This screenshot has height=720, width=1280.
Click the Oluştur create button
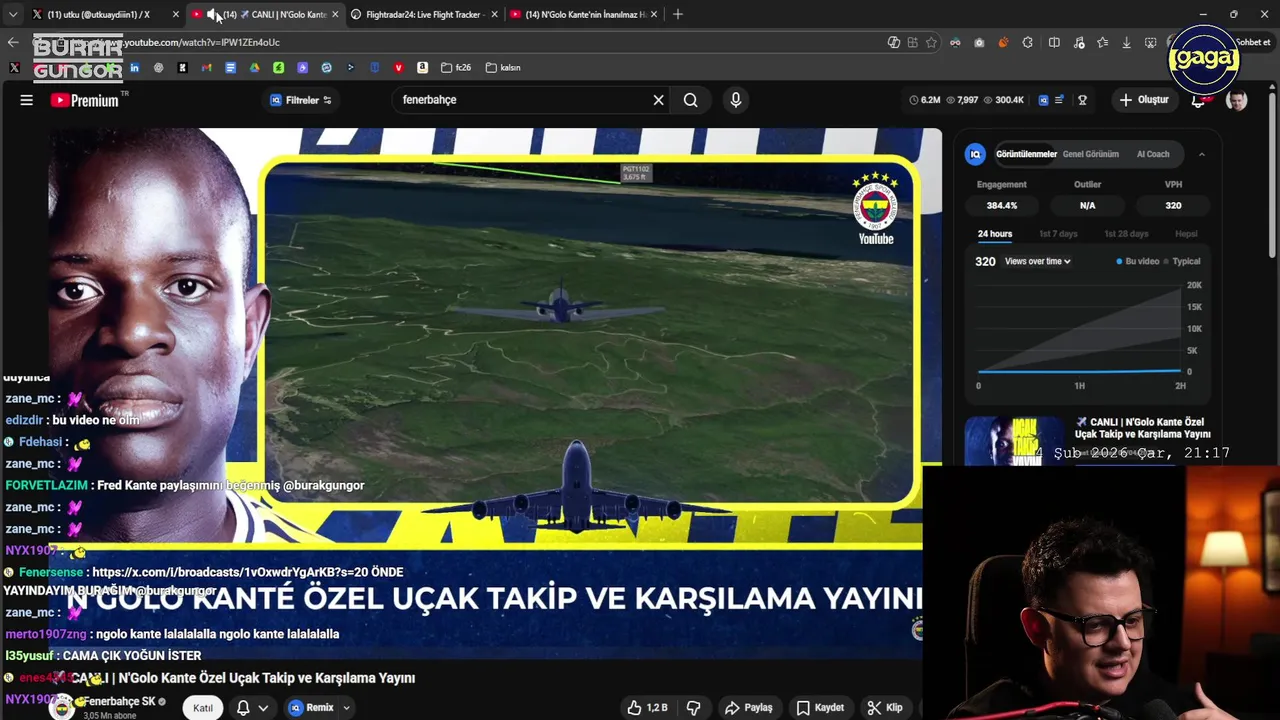pyautogui.click(x=1144, y=100)
